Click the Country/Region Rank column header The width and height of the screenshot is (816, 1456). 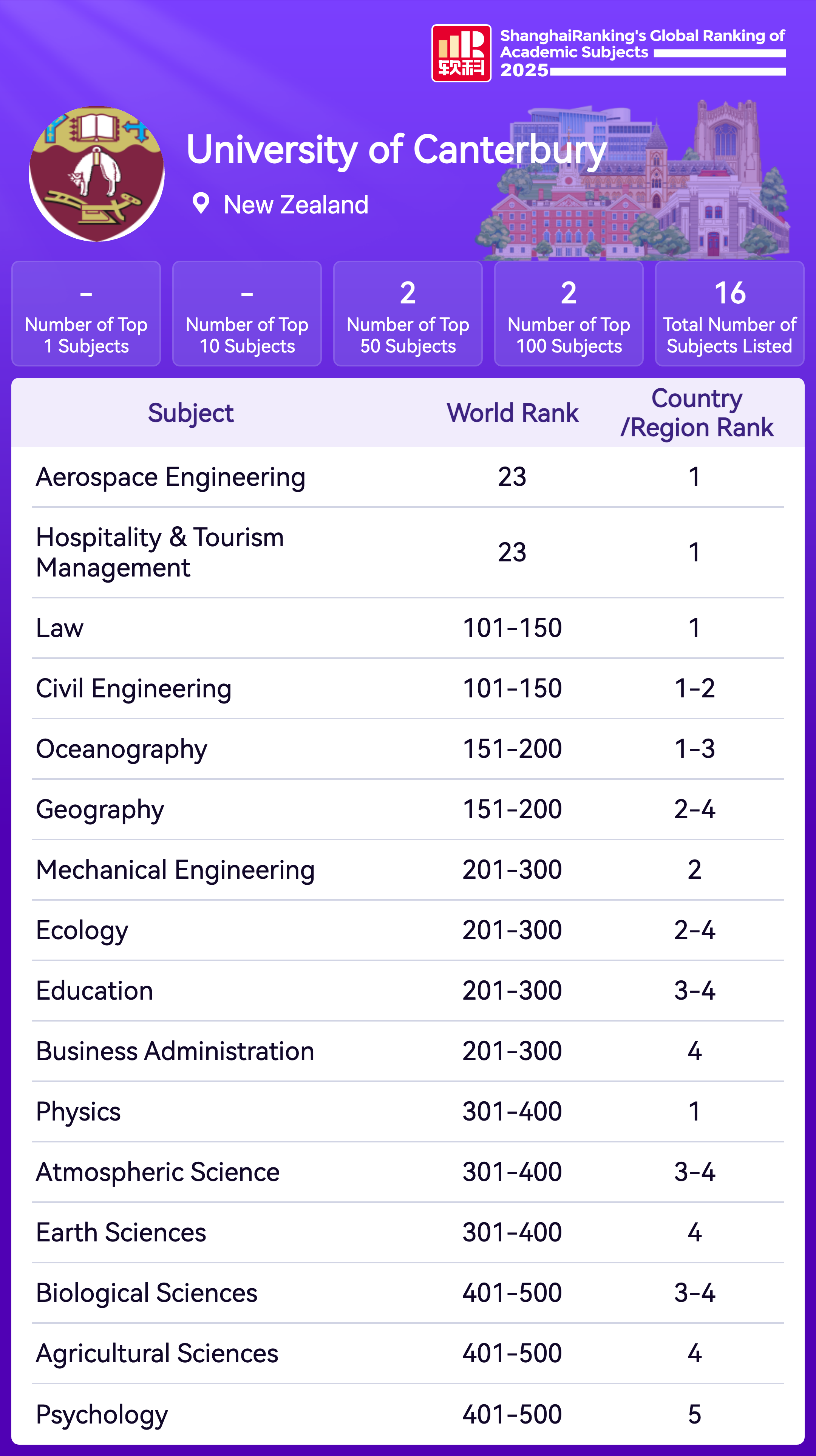coord(696,413)
